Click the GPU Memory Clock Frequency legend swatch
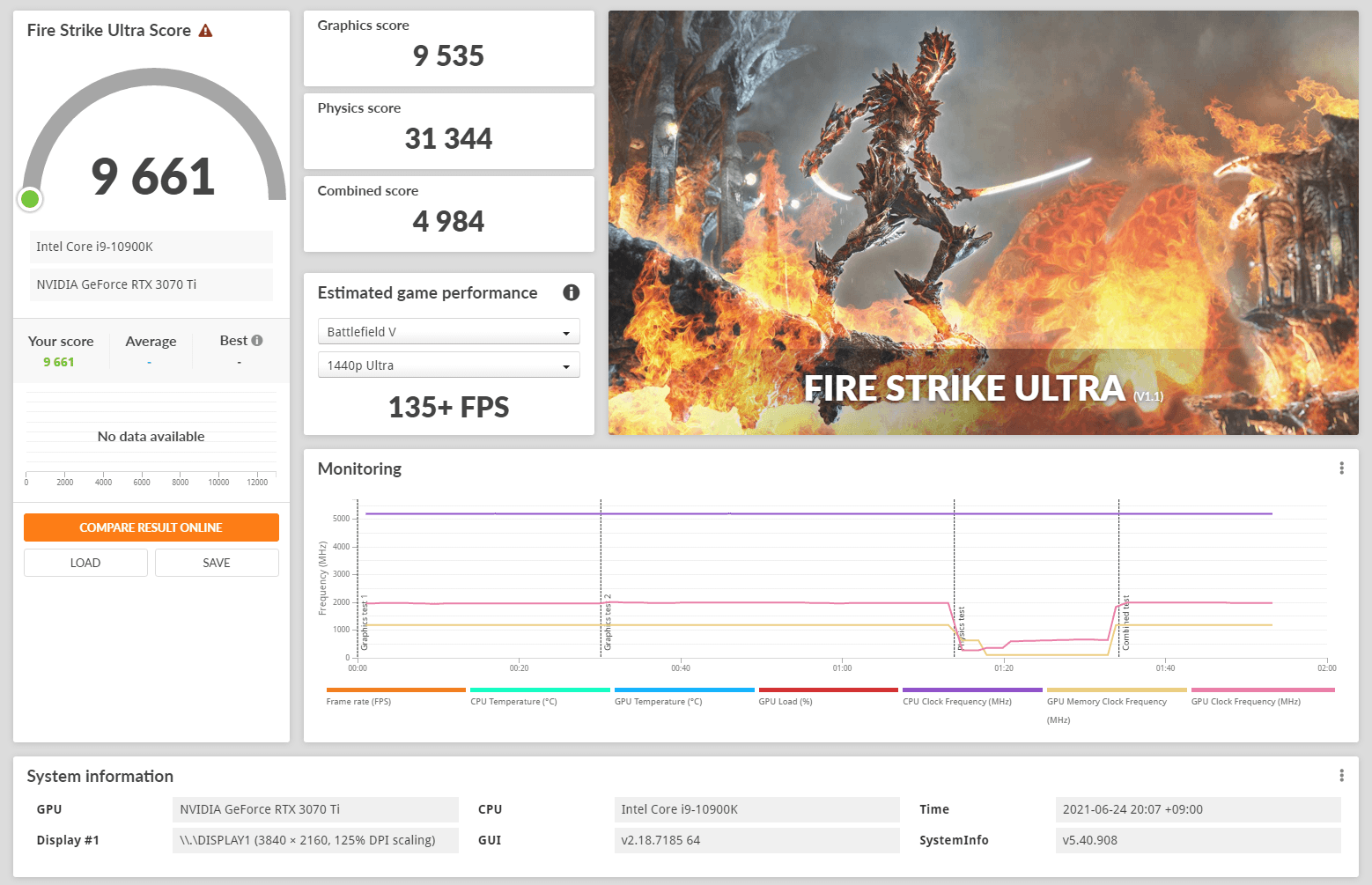Viewport: 1372px width, 885px height. click(1116, 690)
